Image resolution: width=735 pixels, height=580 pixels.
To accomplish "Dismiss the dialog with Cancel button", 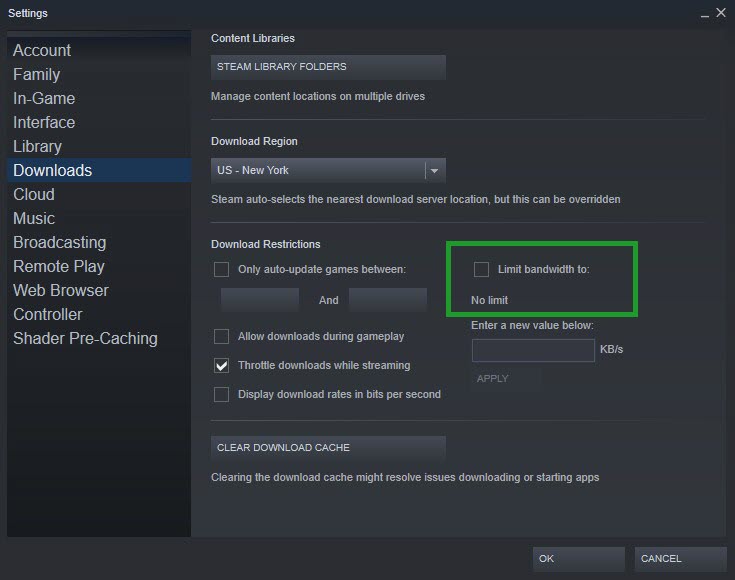I will tap(680, 559).
